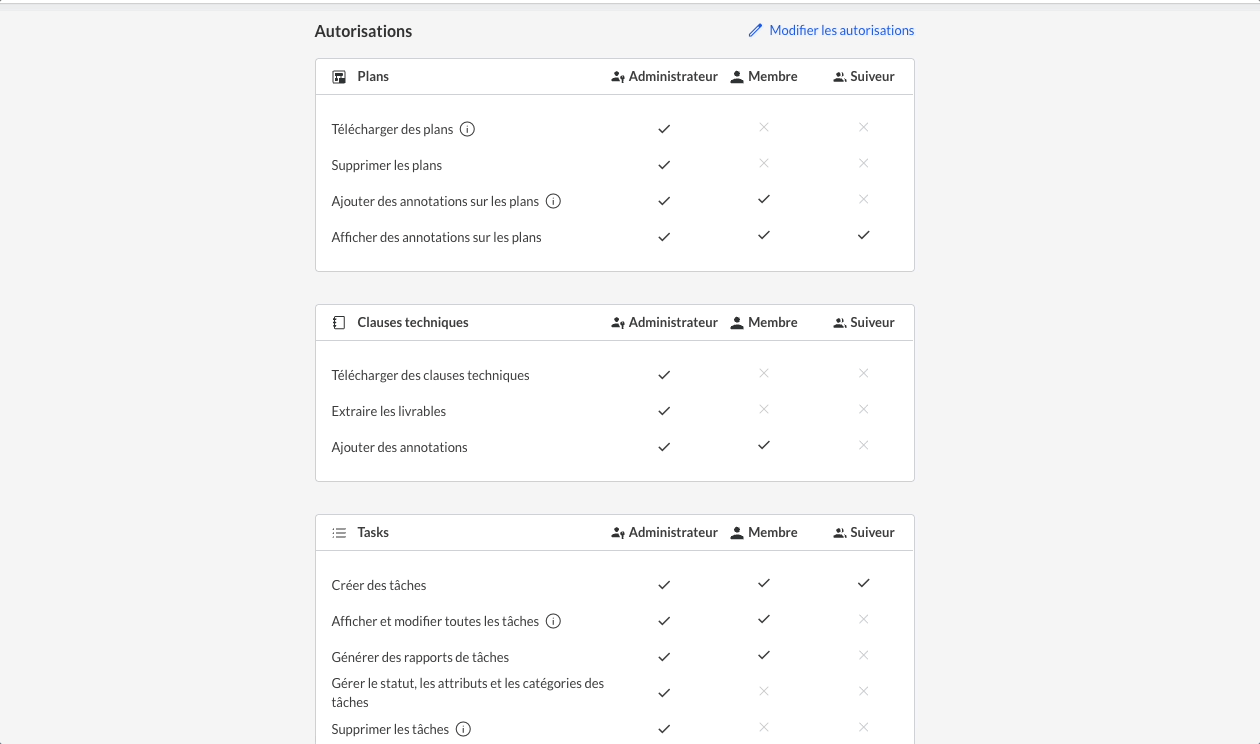
Task: Click Membre icon in Tasks header
Action: pos(737,533)
